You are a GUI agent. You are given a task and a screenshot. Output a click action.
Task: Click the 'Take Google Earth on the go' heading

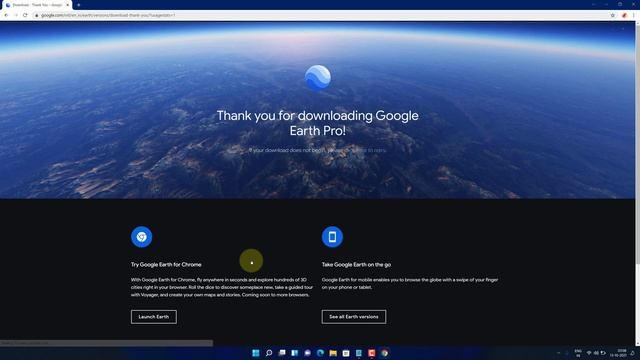point(356,264)
